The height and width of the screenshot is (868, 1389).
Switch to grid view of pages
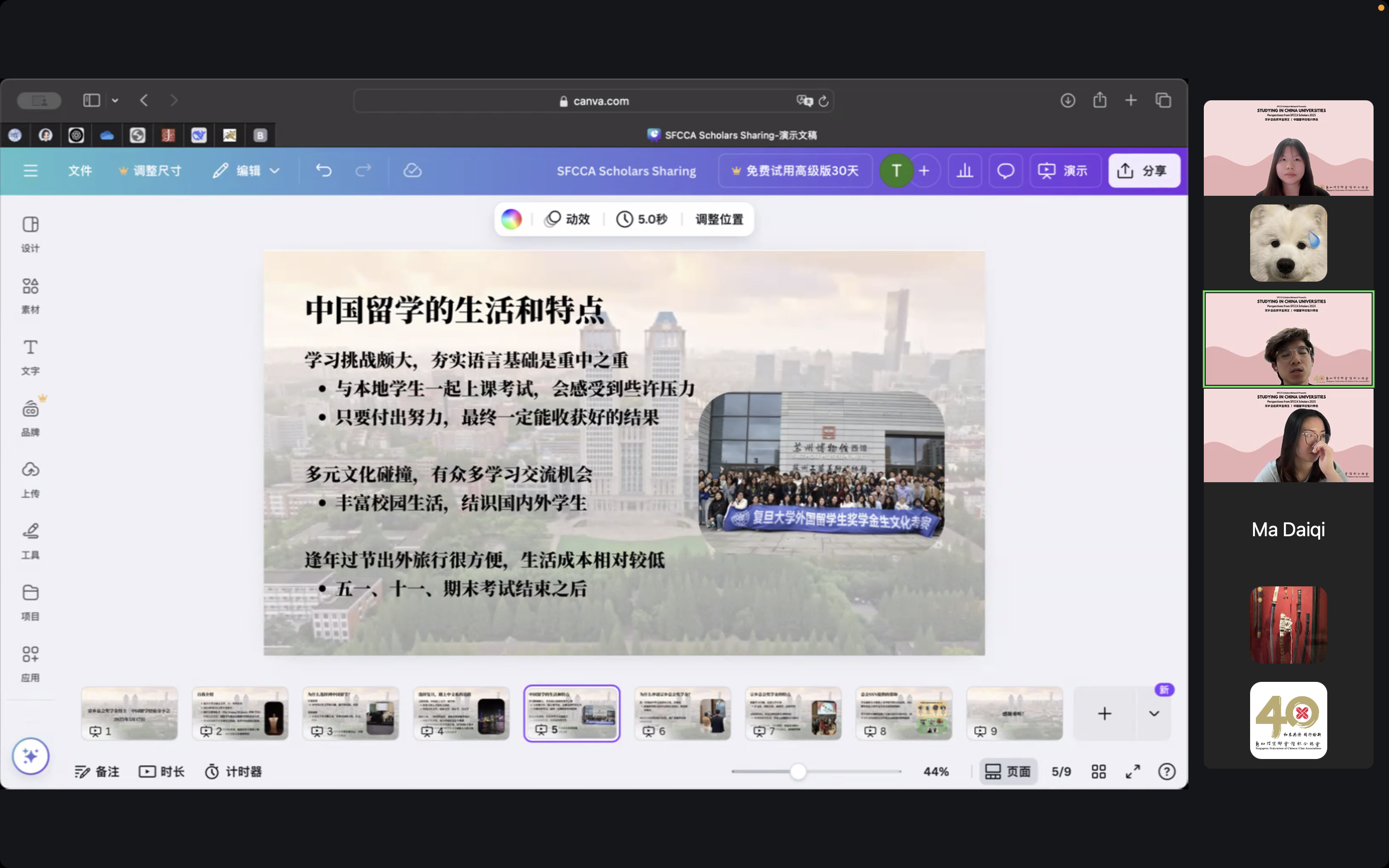coord(1099,772)
